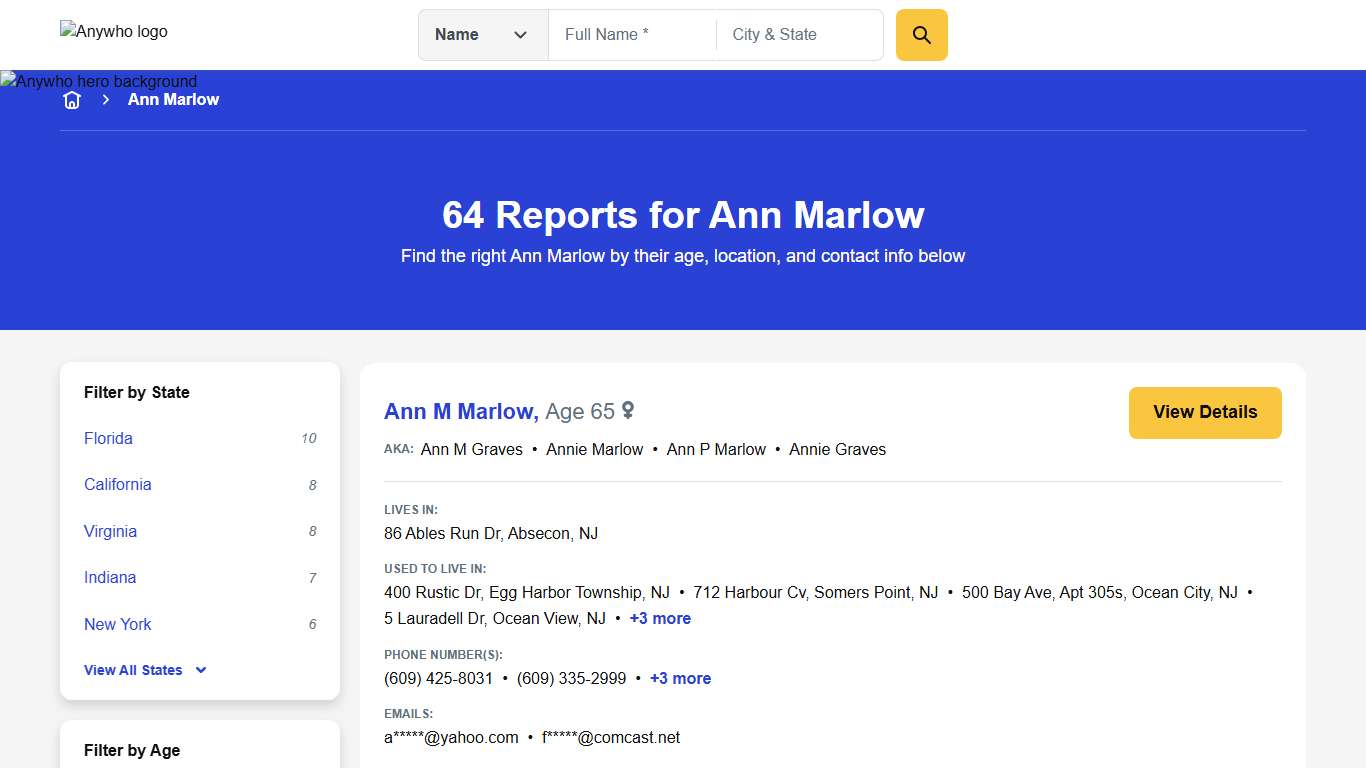Click the chevron next to View All States
1366x768 pixels.
(200, 670)
